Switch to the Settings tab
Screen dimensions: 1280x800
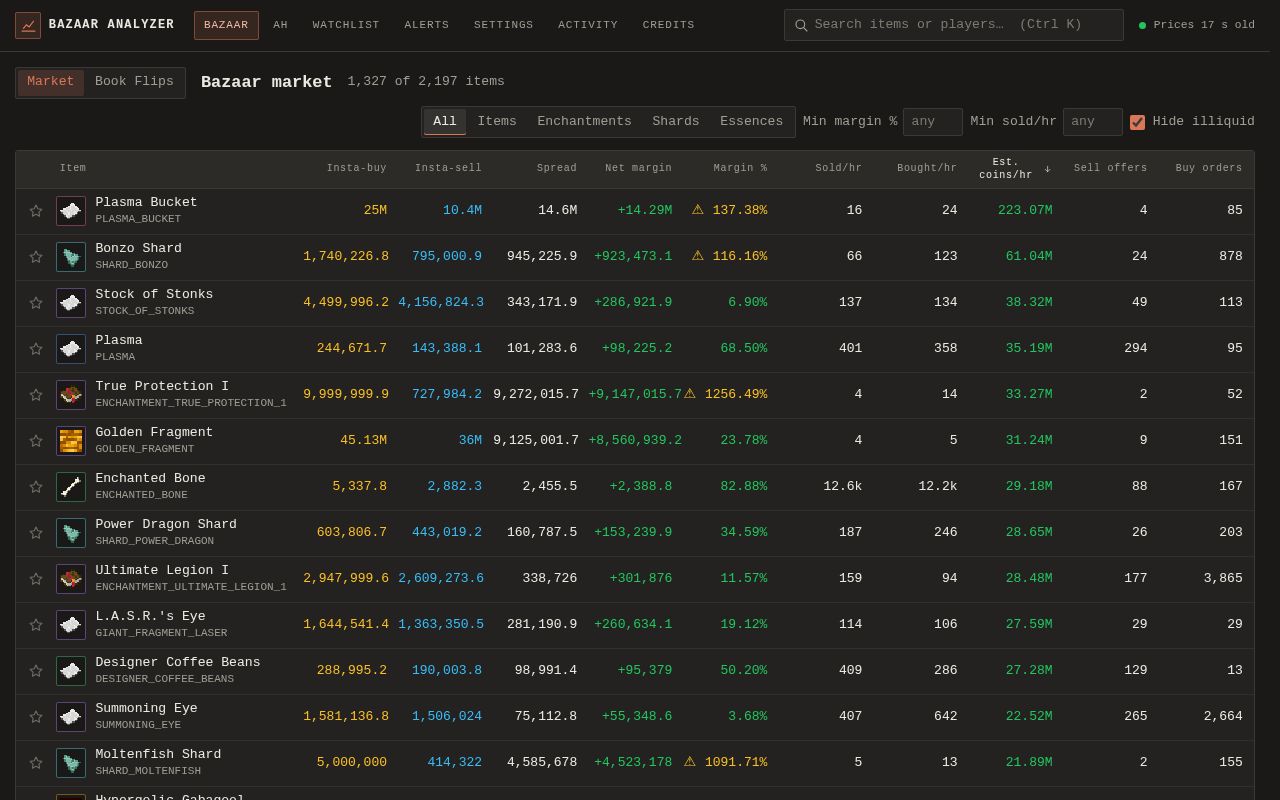(504, 25)
